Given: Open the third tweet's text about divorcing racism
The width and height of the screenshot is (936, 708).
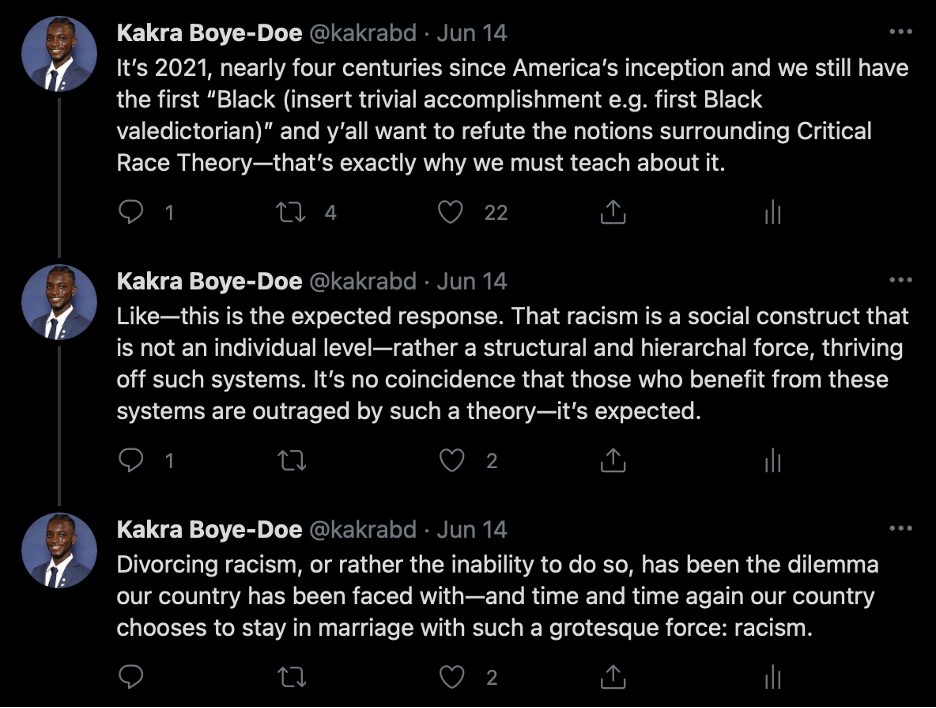Looking at the screenshot, I should [497, 597].
